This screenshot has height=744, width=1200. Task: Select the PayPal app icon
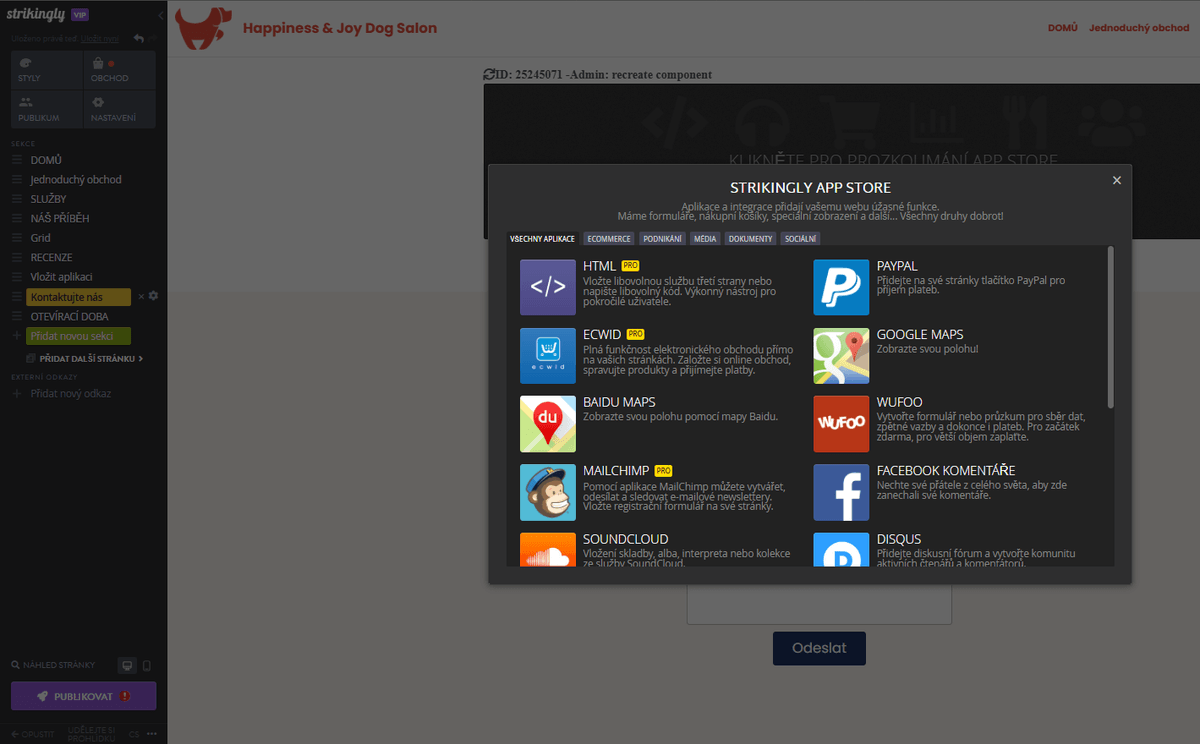coord(841,288)
